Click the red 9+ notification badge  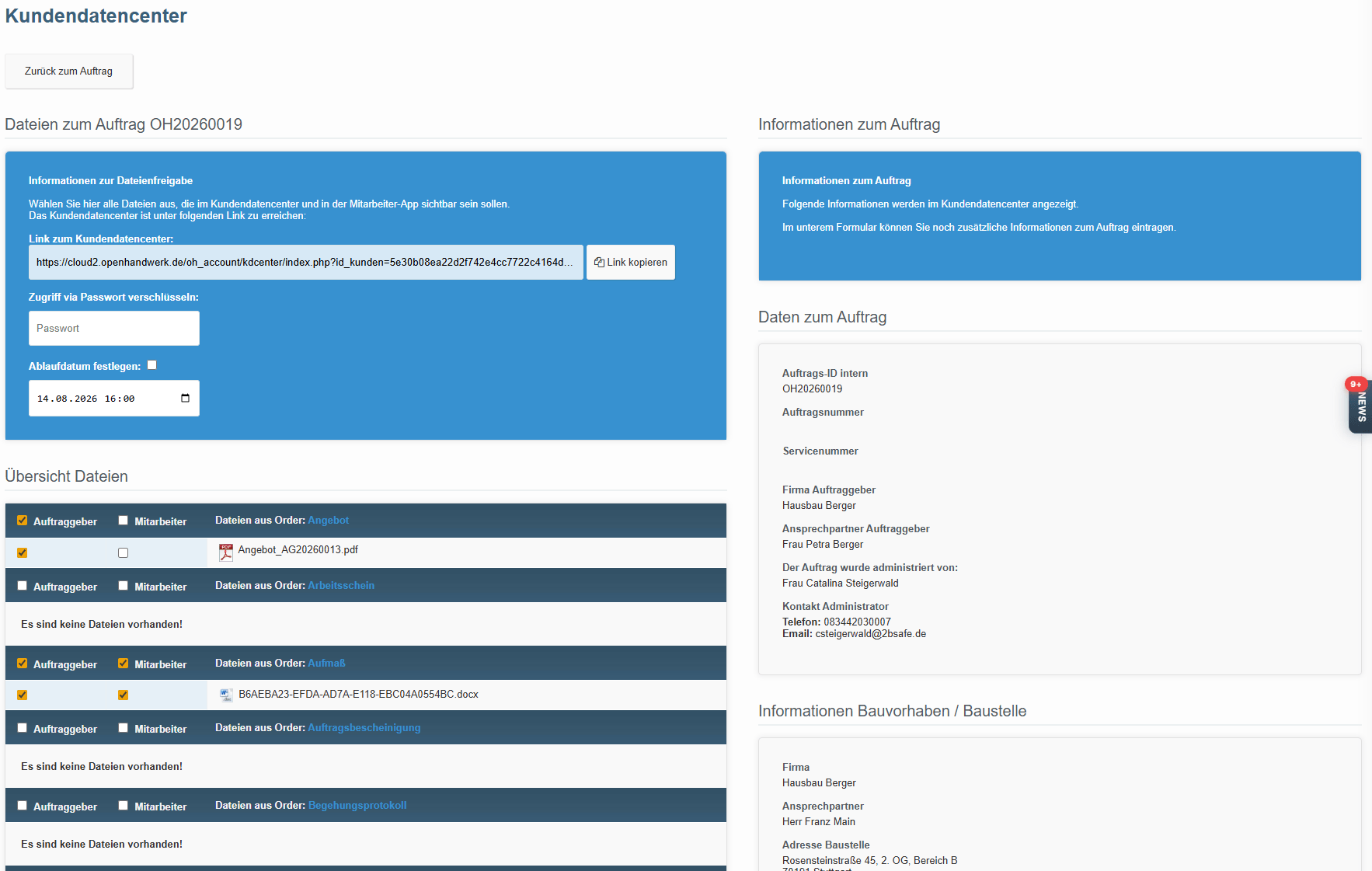(1355, 384)
